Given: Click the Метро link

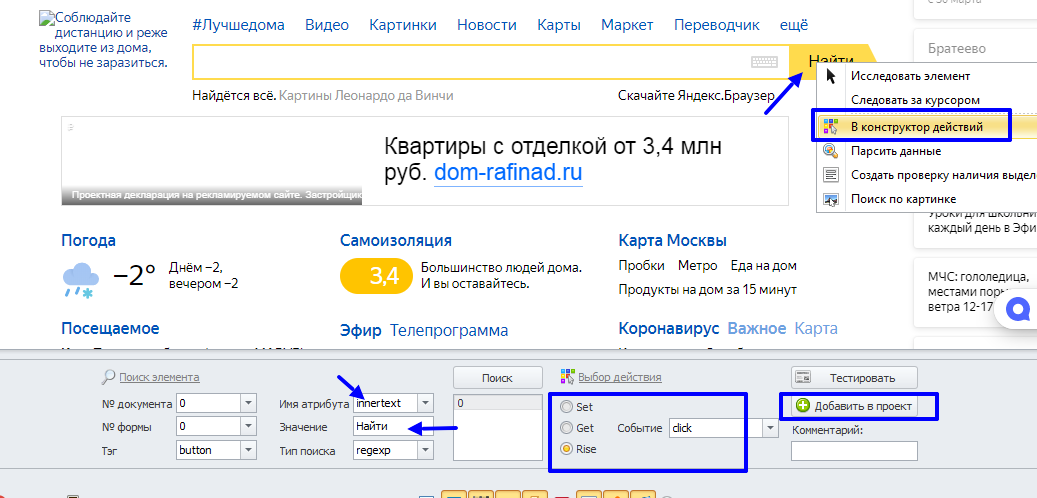Looking at the screenshot, I should (x=697, y=266).
